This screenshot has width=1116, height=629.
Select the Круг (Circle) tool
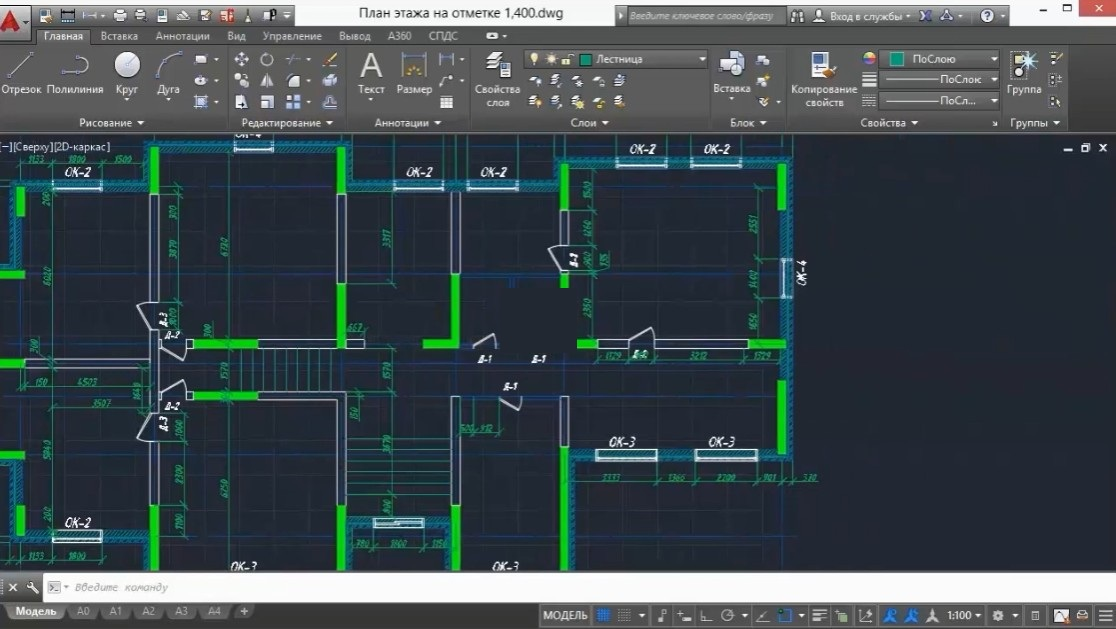pos(127,73)
